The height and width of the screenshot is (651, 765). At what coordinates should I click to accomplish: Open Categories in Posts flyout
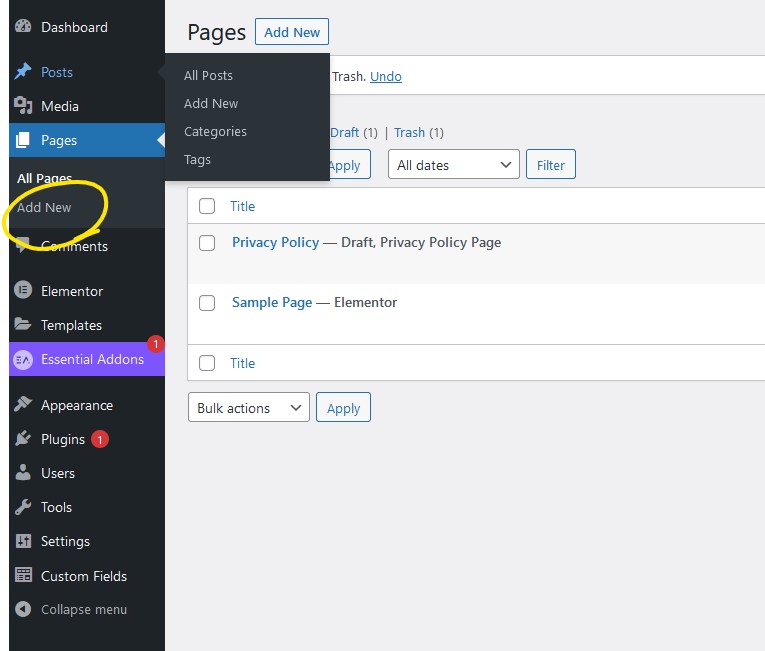(x=215, y=131)
